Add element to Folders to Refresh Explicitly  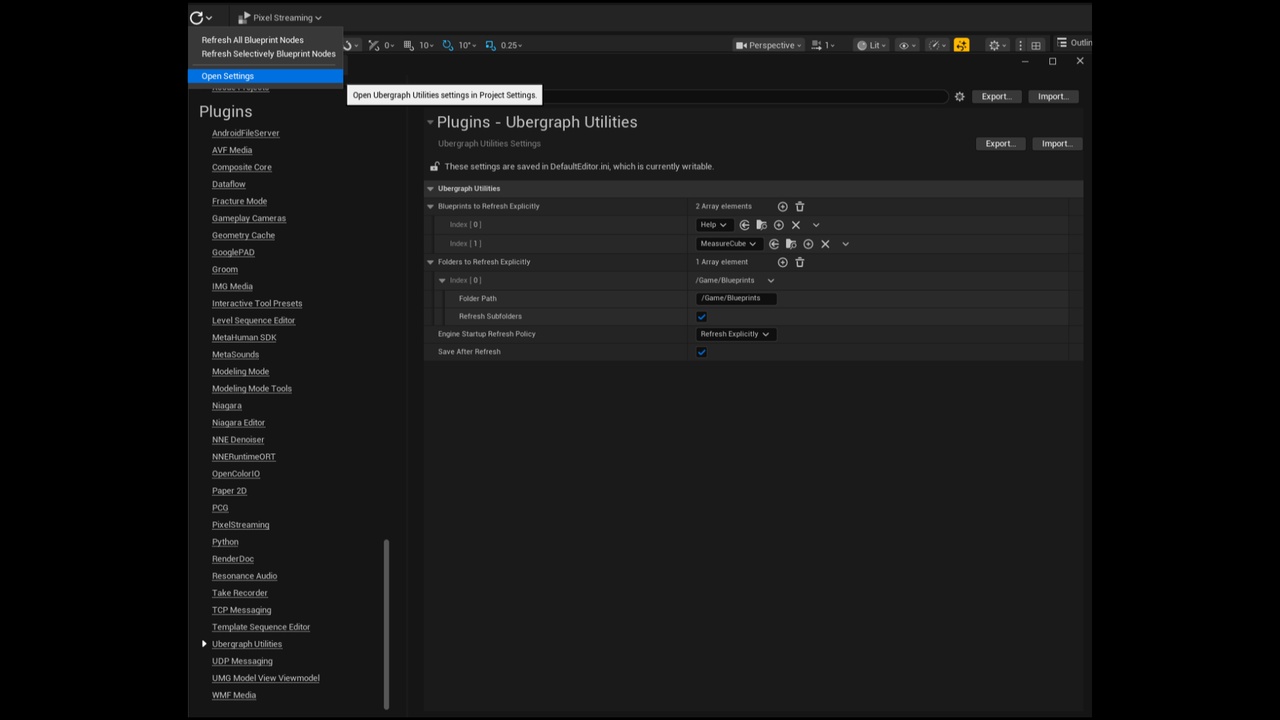coord(782,262)
